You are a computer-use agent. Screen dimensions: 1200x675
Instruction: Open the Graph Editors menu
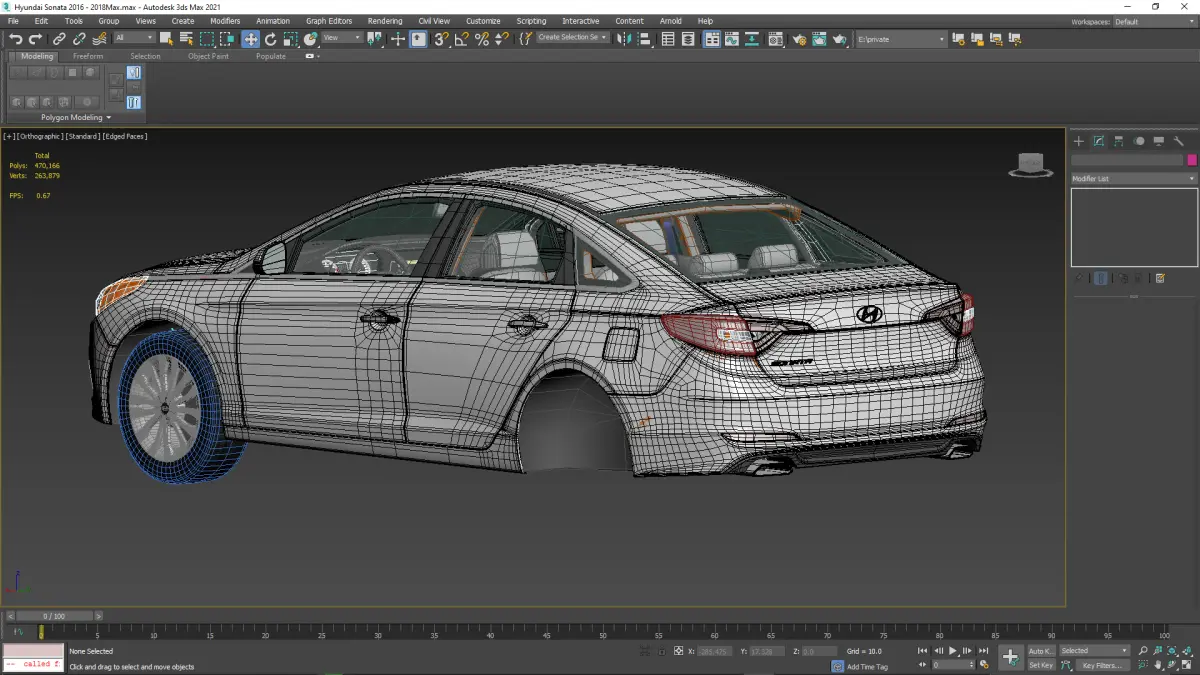329,20
